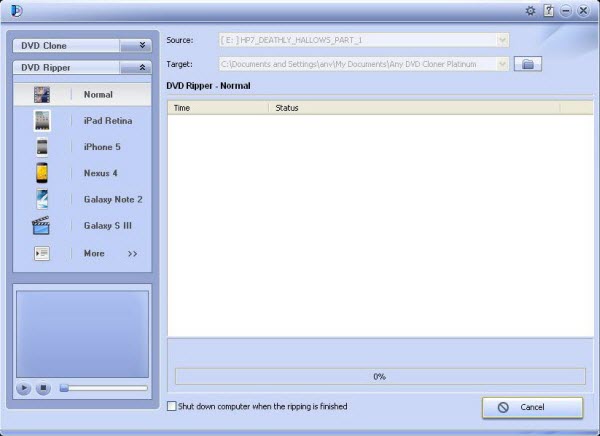The height and width of the screenshot is (436, 600).
Task: Click the DVD Clone header label
Action: click(x=44, y=46)
